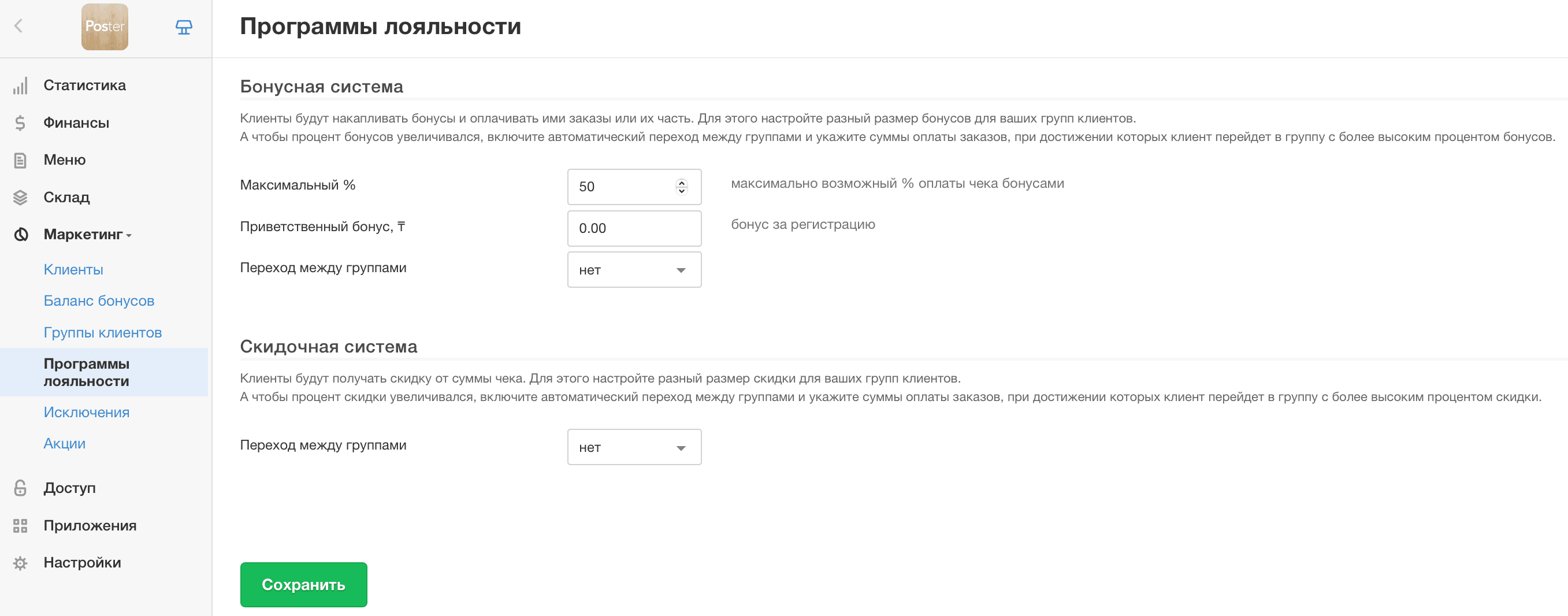Click the Максимальный % input field
This screenshot has height=616, width=1568.
click(x=634, y=187)
